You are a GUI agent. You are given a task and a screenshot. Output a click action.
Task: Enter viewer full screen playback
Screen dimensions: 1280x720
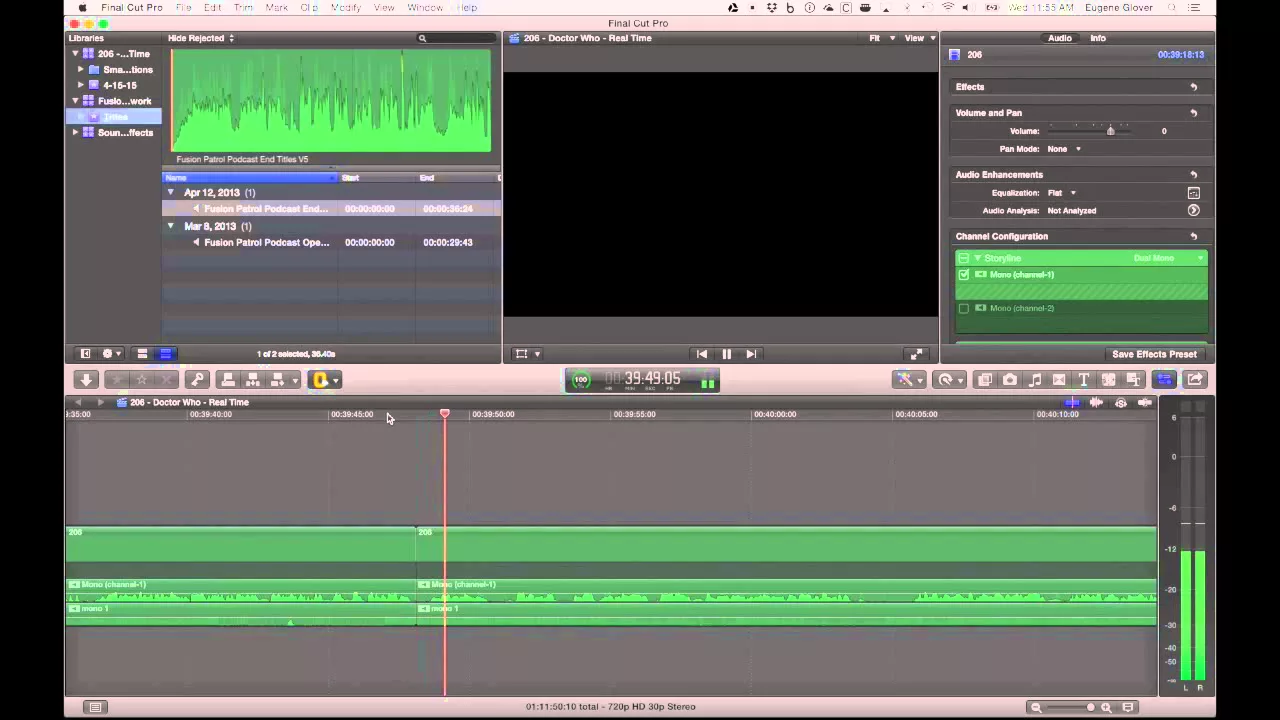[x=916, y=354]
